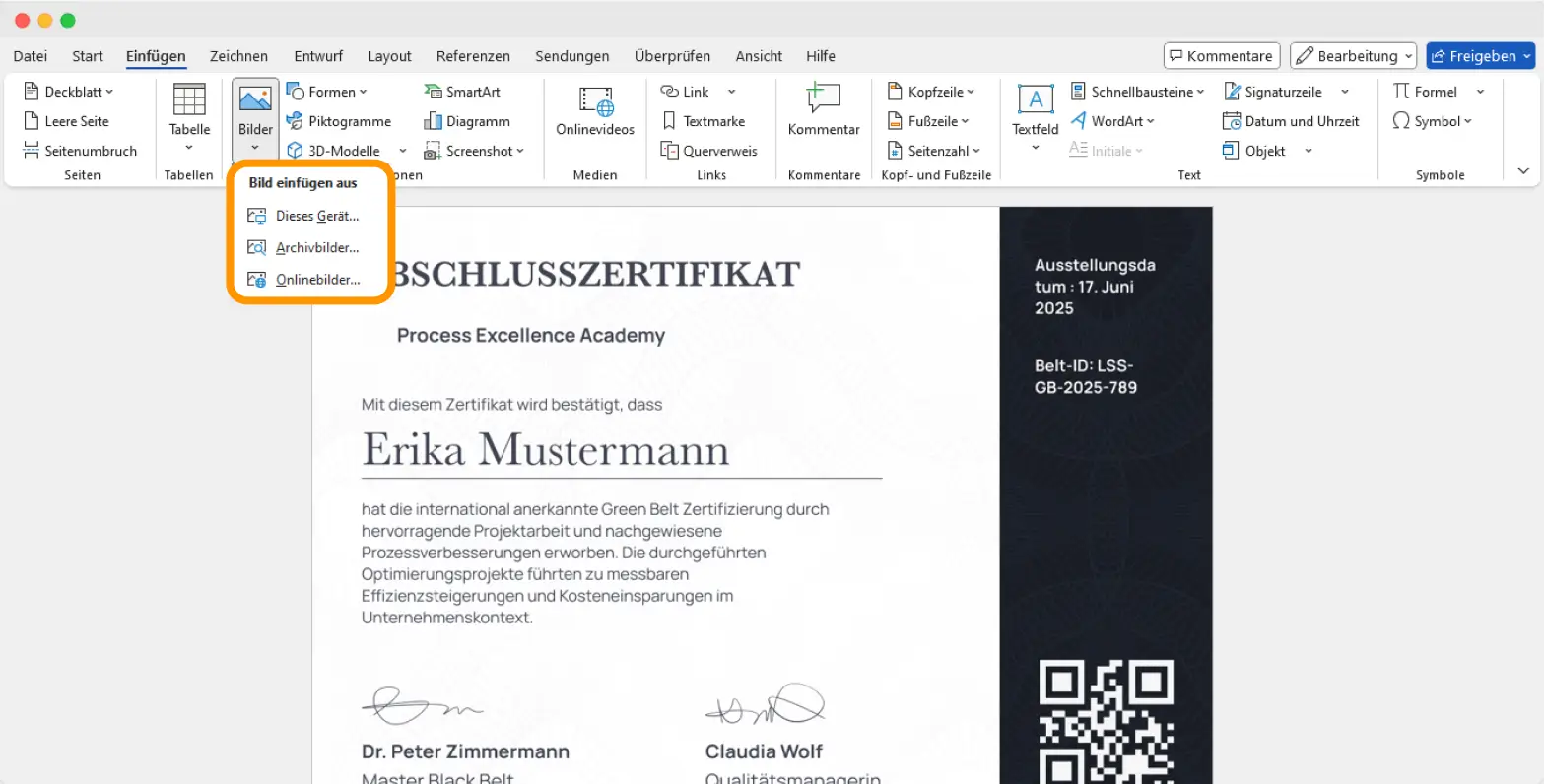
Task: Edit the Fußzeile footer
Action: [927, 121]
